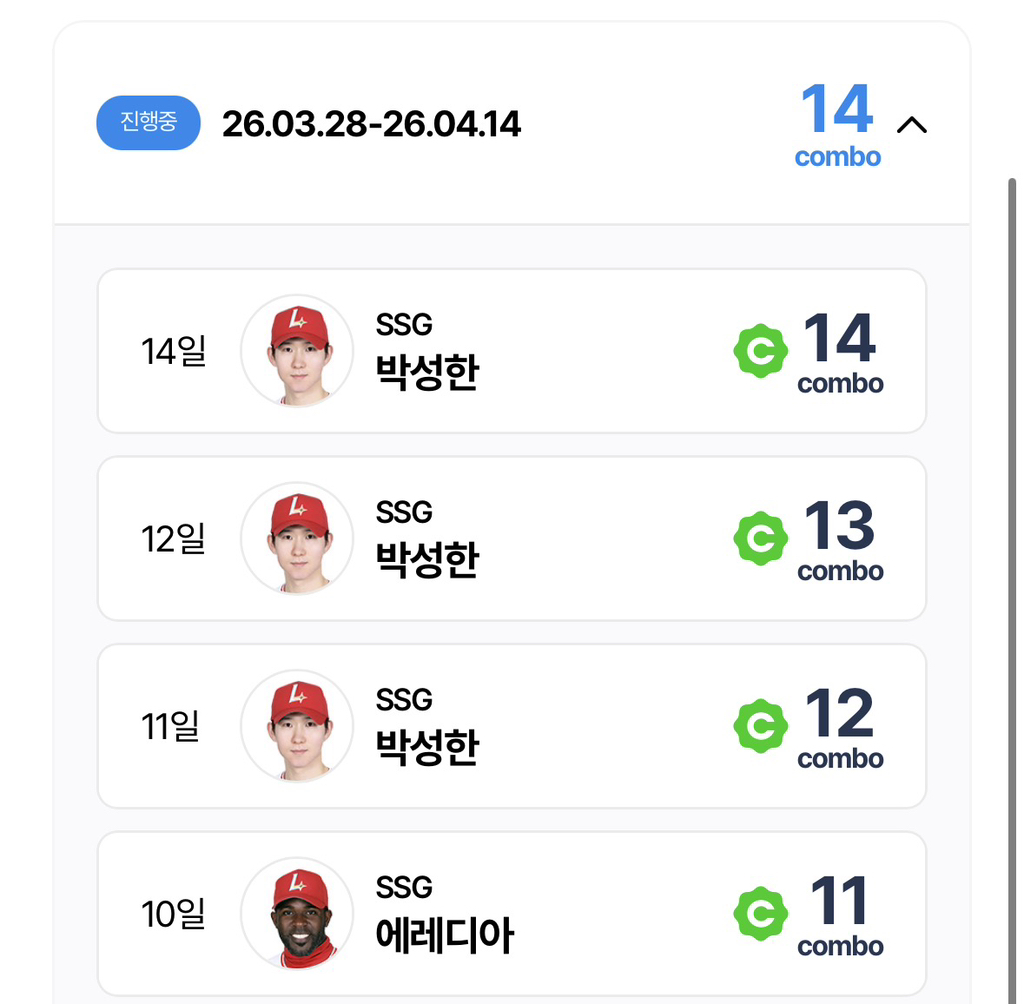Click the blue 진행중 status badge
The width and height of the screenshot is (1024, 1004).
tap(148, 123)
